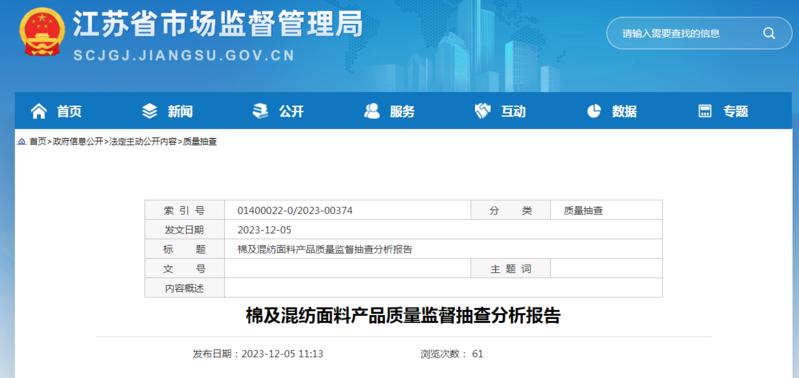Image resolution: width=799 pixels, height=378 pixels.
Task: Click the home icon beside 首页
Action: click(39, 111)
